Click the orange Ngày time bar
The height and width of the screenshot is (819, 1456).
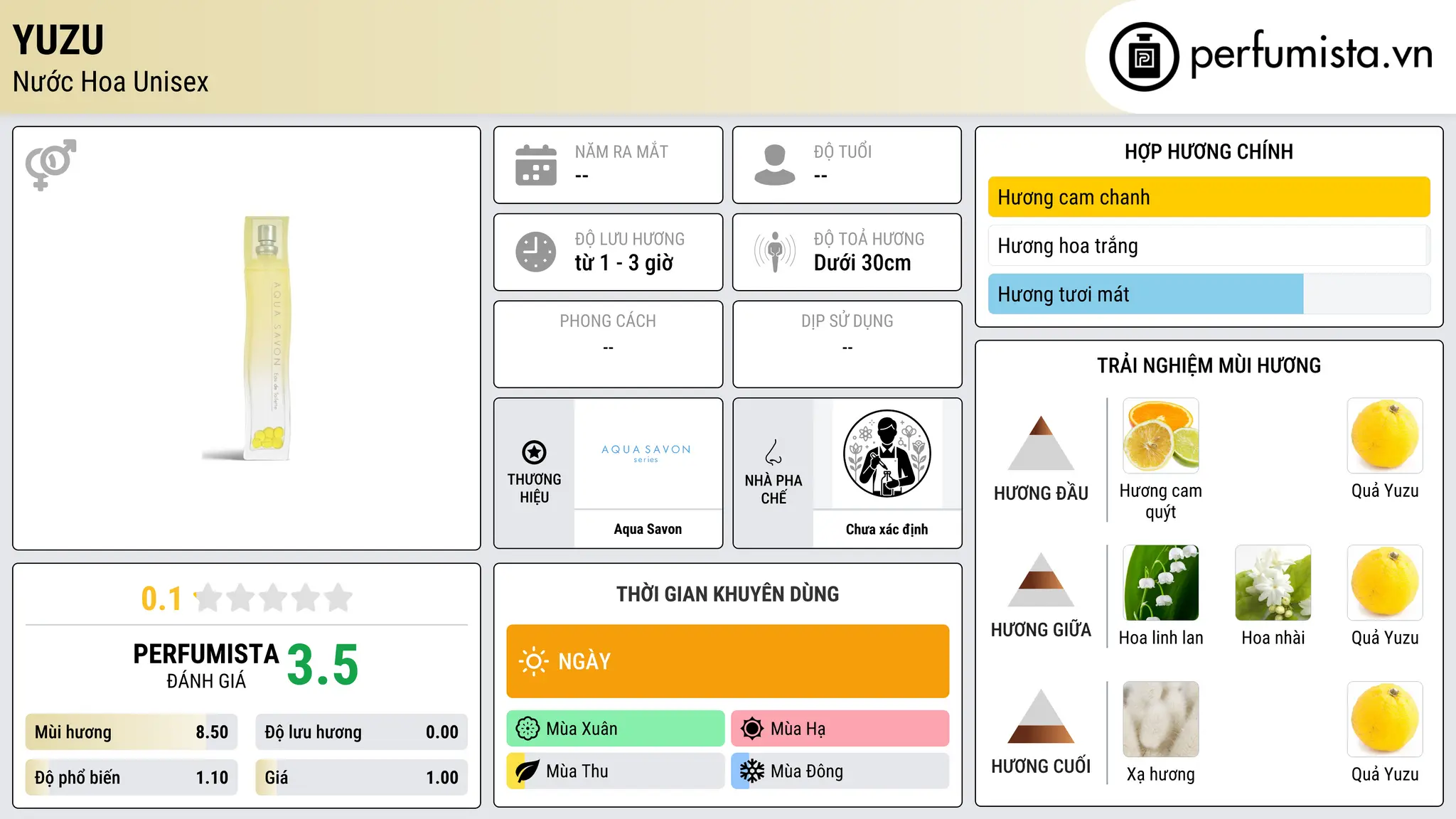[727, 661]
